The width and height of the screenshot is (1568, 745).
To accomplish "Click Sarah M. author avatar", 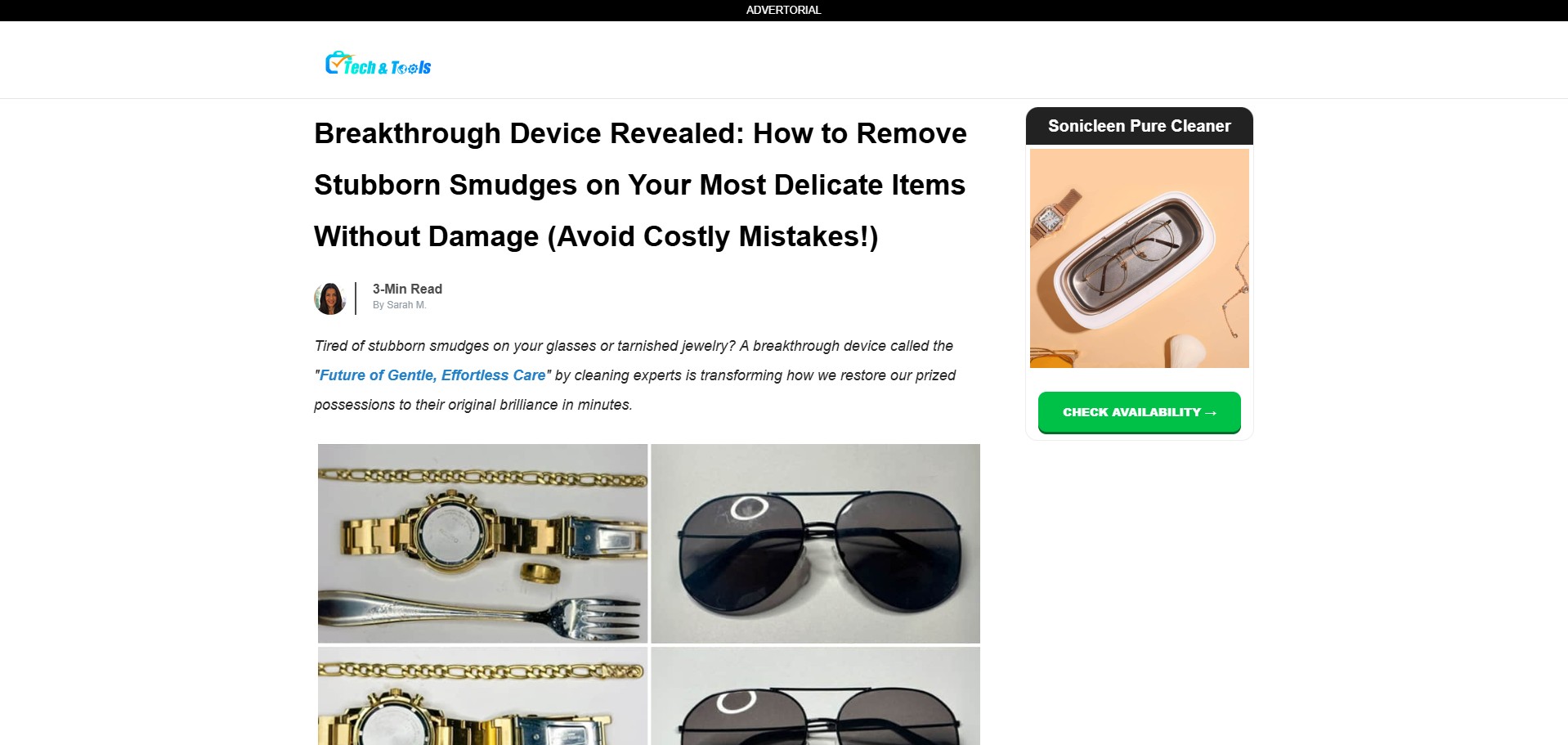I will point(330,298).
